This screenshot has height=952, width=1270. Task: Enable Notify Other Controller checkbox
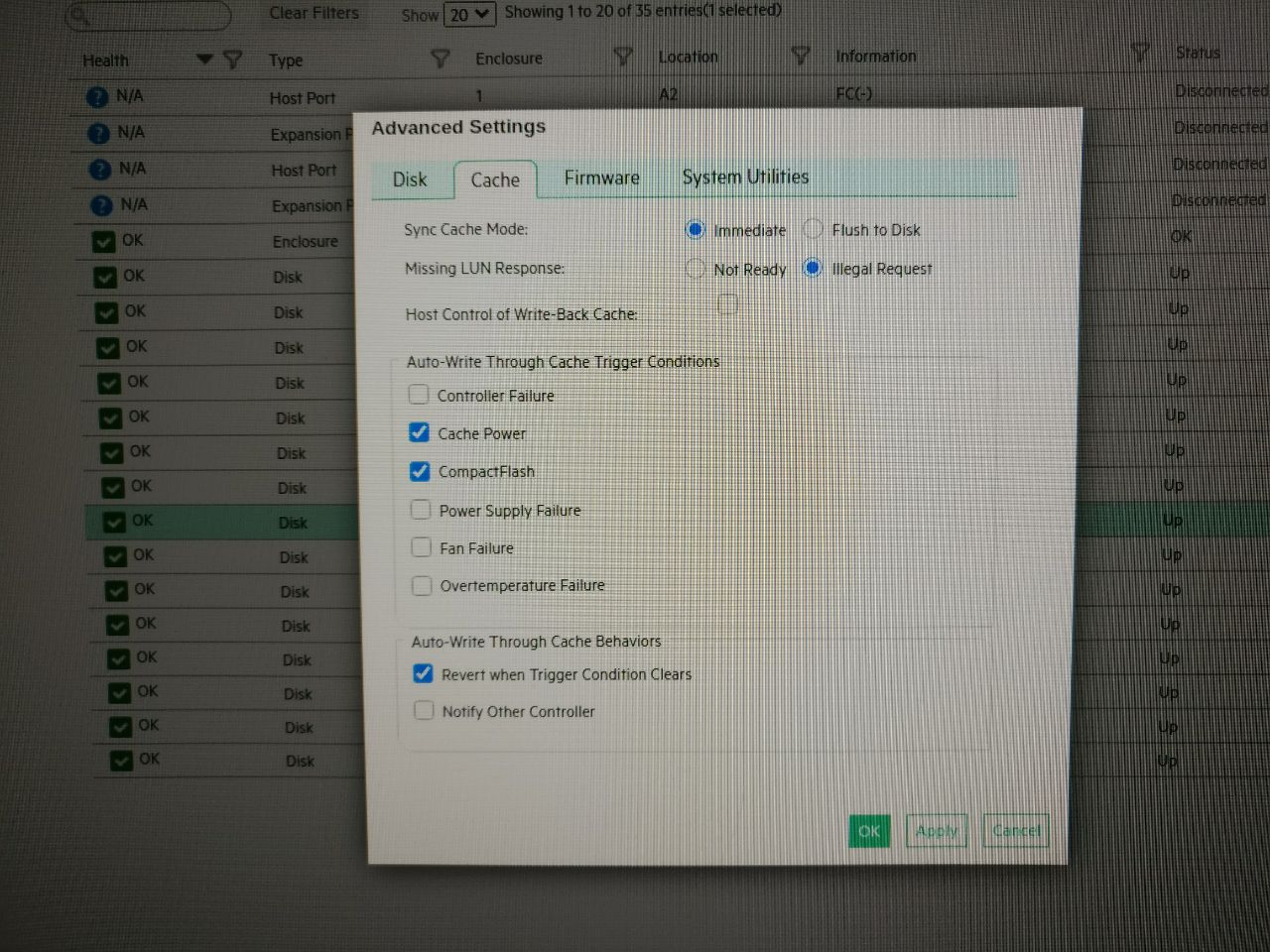424,710
